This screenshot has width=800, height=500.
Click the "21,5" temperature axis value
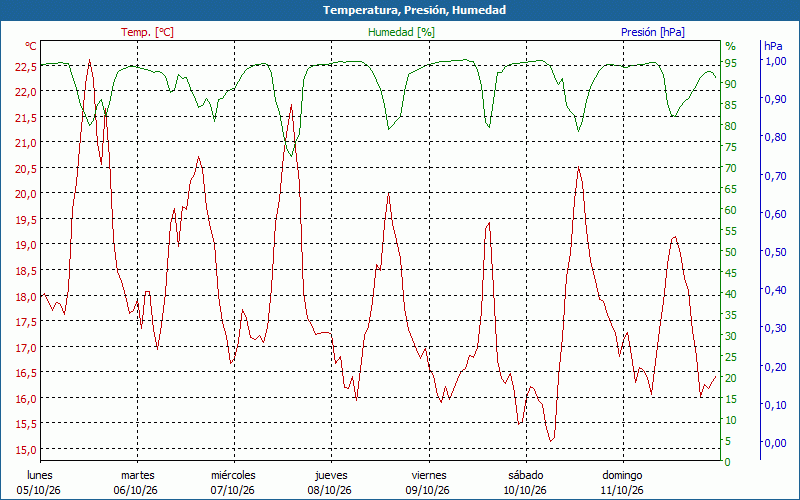(x=27, y=117)
